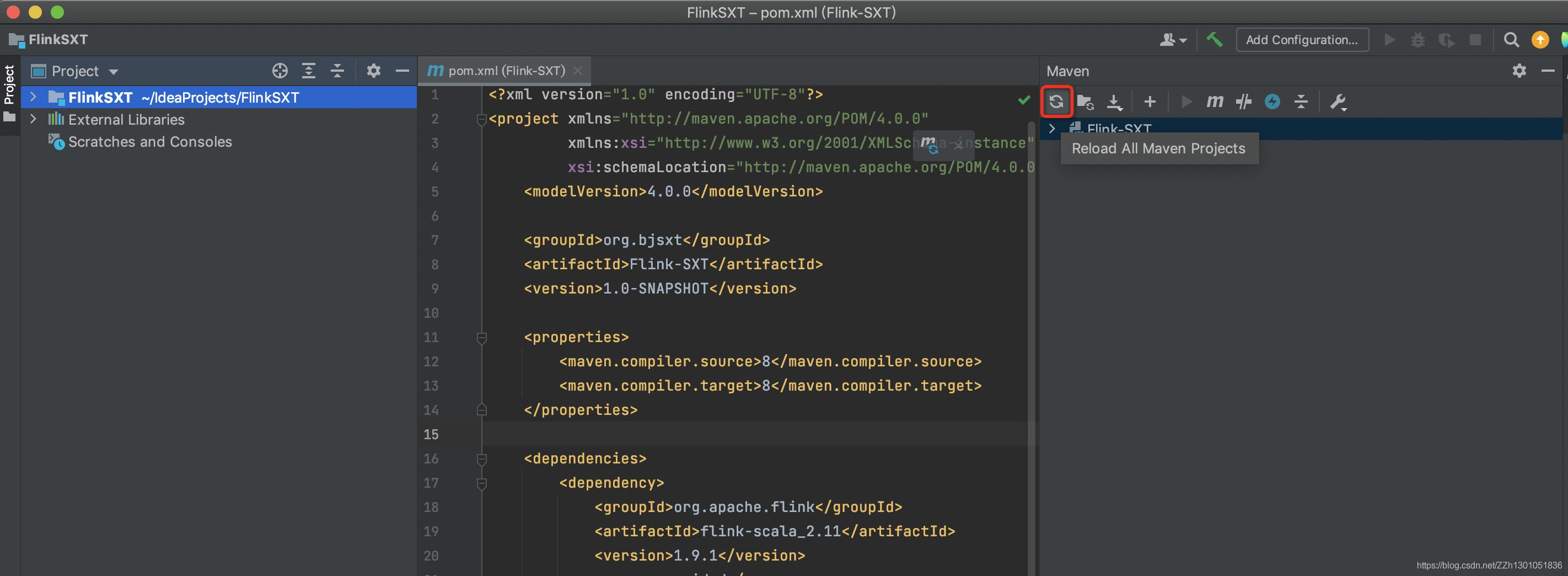The image size is (1568, 576).
Task: Reload all Maven projects
Action: pyautogui.click(x=1056, y=102)
